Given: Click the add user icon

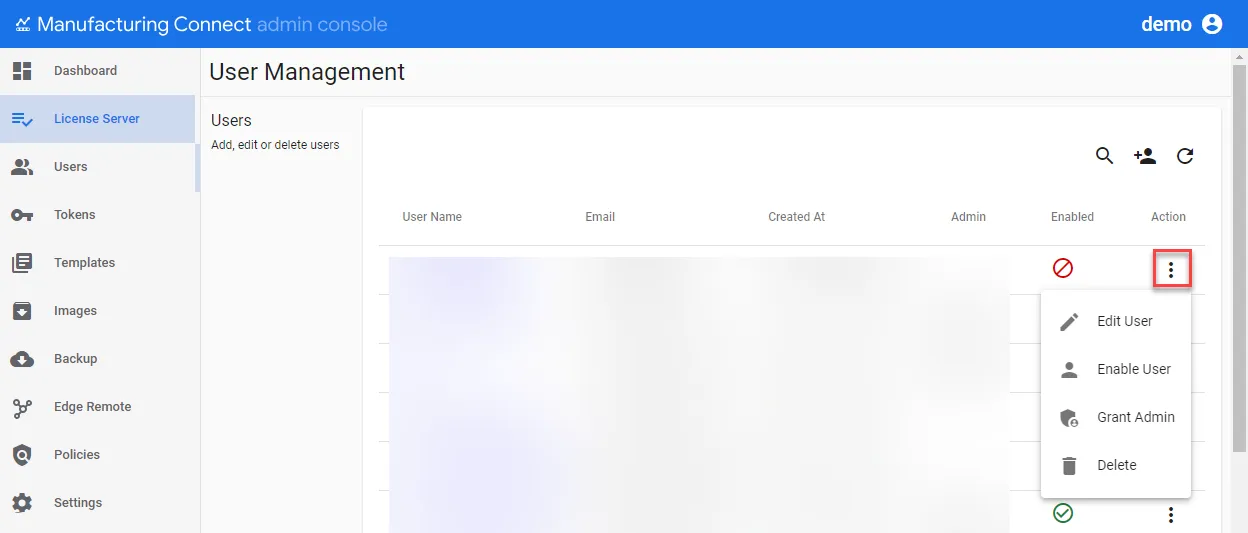Looking at the screenshot, I should (x=1145, y=156).
